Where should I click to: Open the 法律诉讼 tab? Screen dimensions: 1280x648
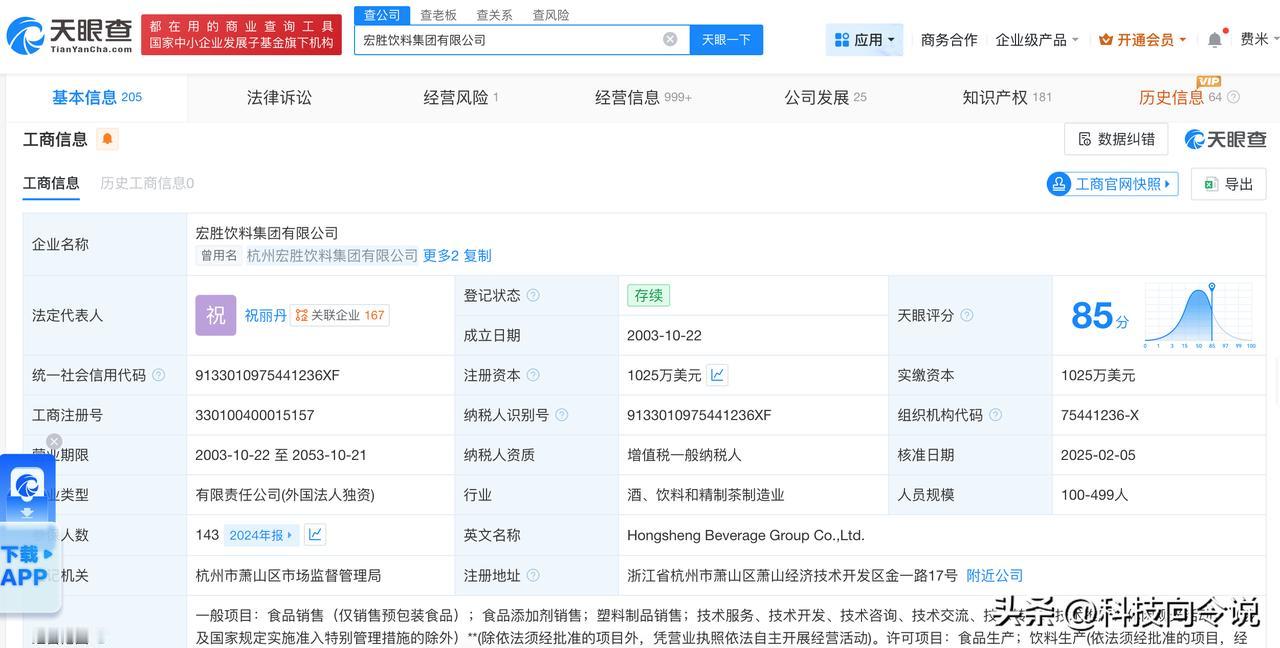tap(279, 97)
